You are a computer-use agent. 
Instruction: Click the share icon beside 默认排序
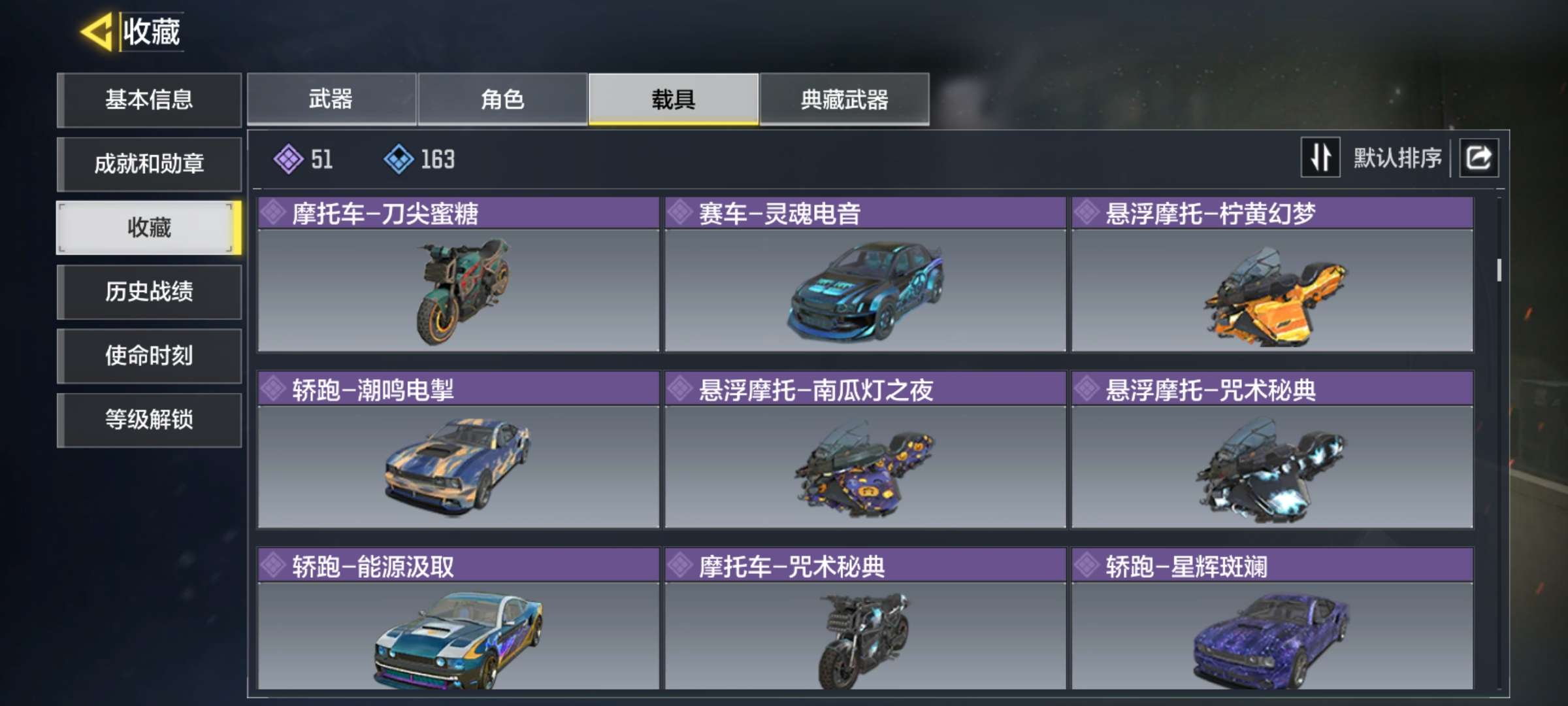coord(1479,158)
